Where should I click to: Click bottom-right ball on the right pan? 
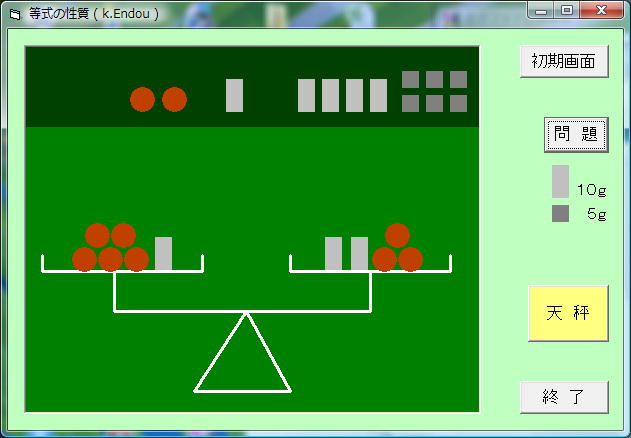(410, 259)
